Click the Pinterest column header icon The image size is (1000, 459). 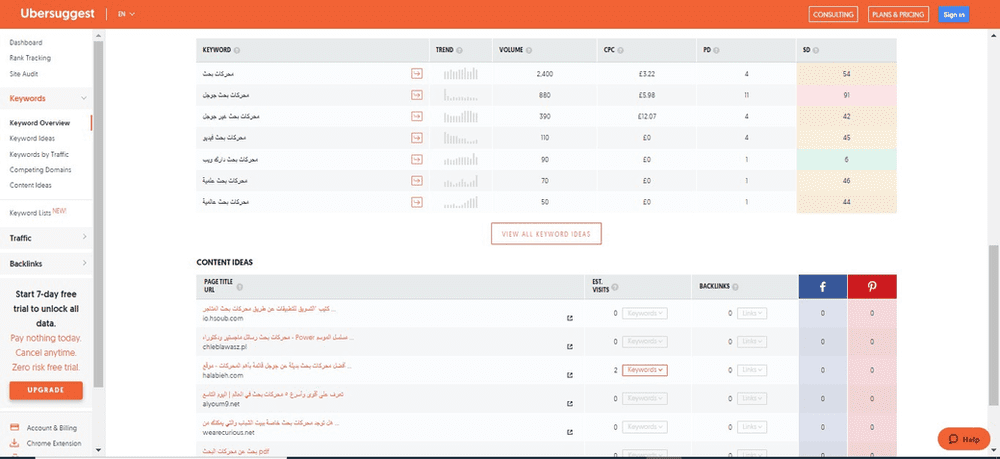tap(872, 287)
